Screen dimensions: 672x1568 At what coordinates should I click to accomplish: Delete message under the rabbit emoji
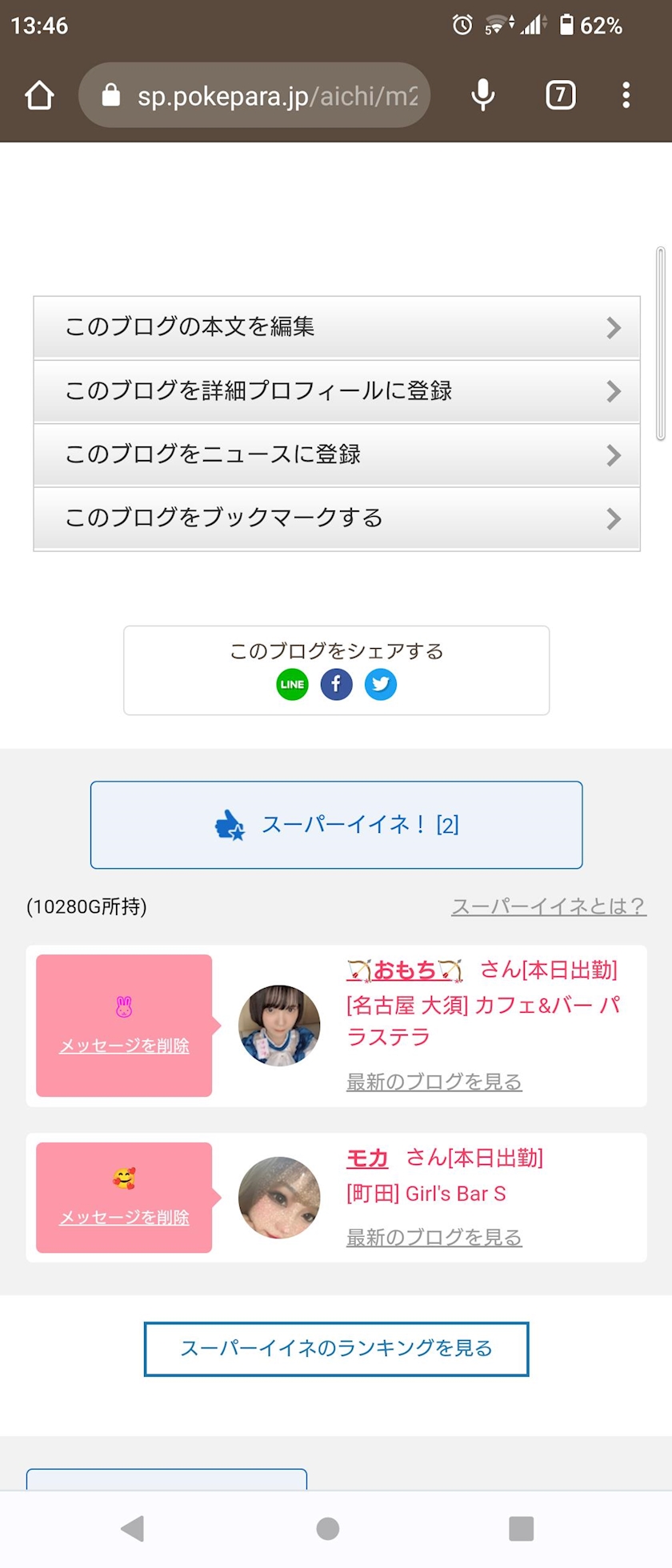(x=124, y=1046)
